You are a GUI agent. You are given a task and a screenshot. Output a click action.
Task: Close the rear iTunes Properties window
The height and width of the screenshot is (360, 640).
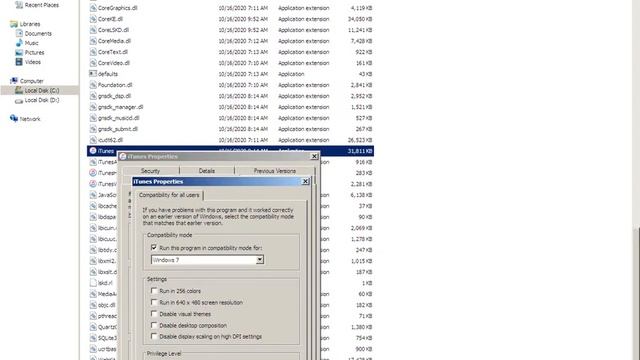[x=314, y=157]
